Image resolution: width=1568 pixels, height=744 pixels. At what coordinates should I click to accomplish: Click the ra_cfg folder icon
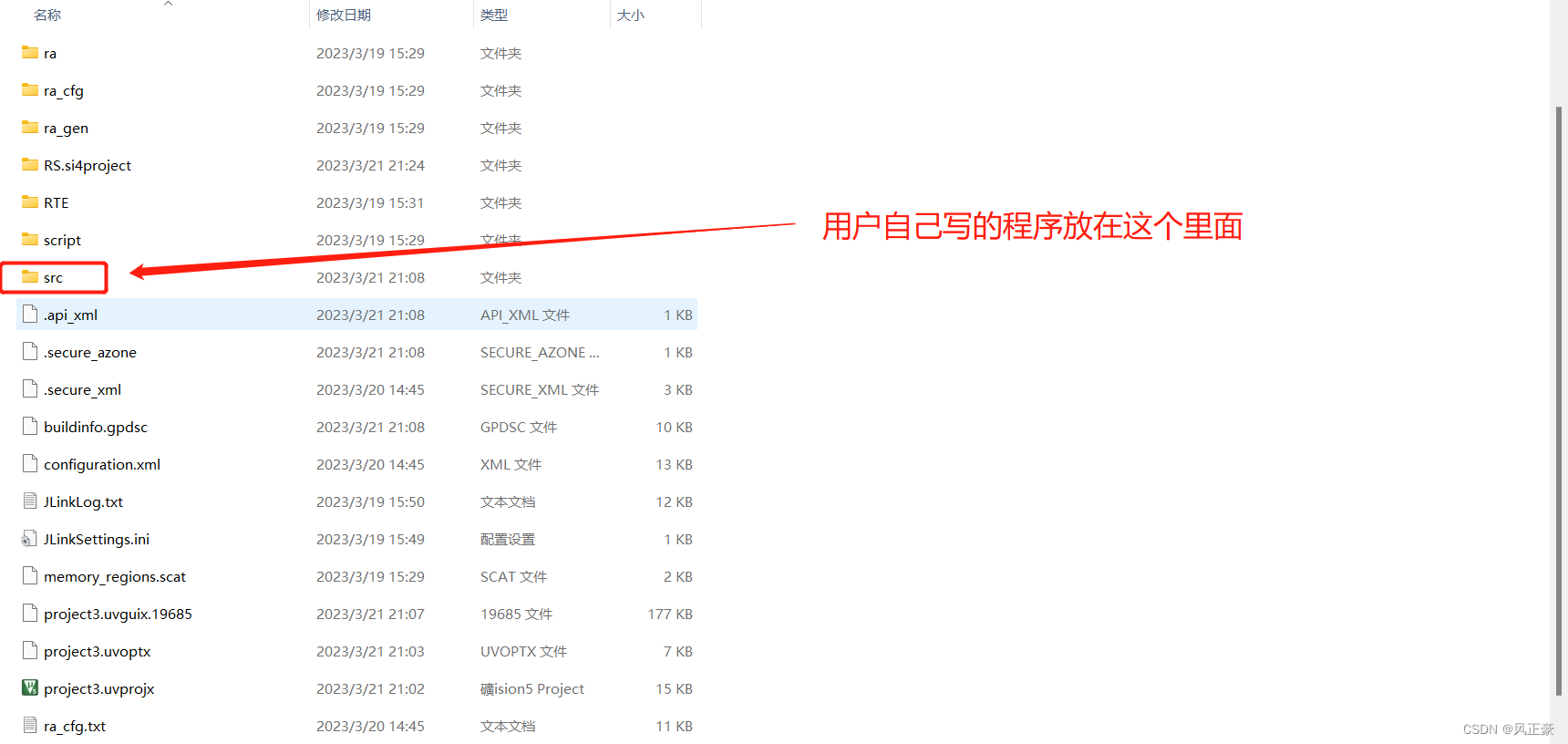[x=30, y=90]
